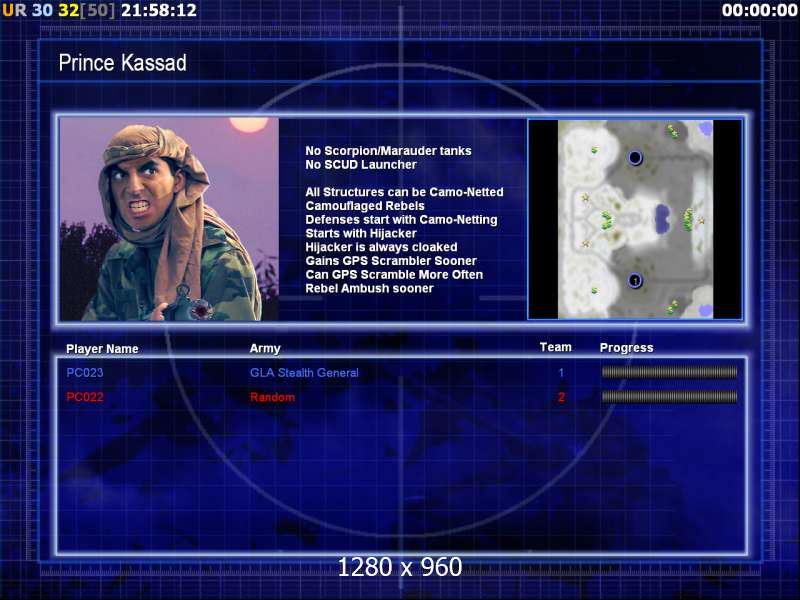Click the UR 30 32[50] counter overlay
800x600 pixels.
pyautogui.click(x=59, y=10)
